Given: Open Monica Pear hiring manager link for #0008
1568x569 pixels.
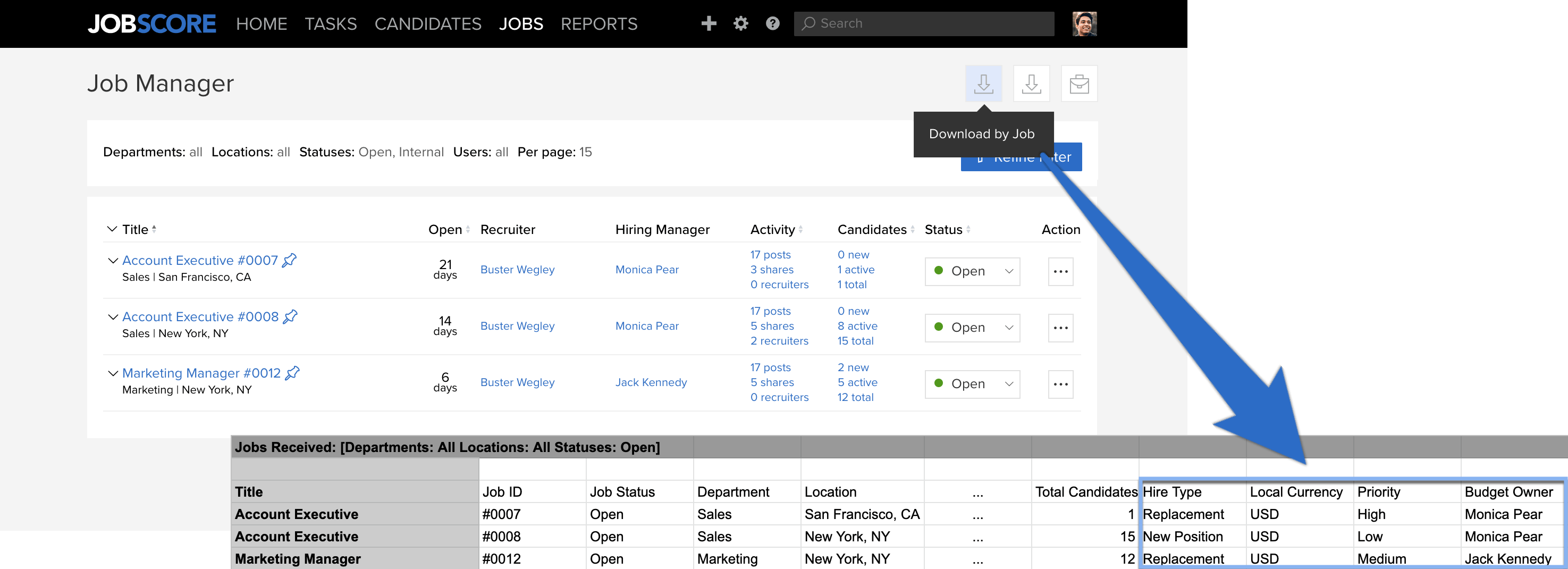Looking at the screenshot, I should 647,326.
